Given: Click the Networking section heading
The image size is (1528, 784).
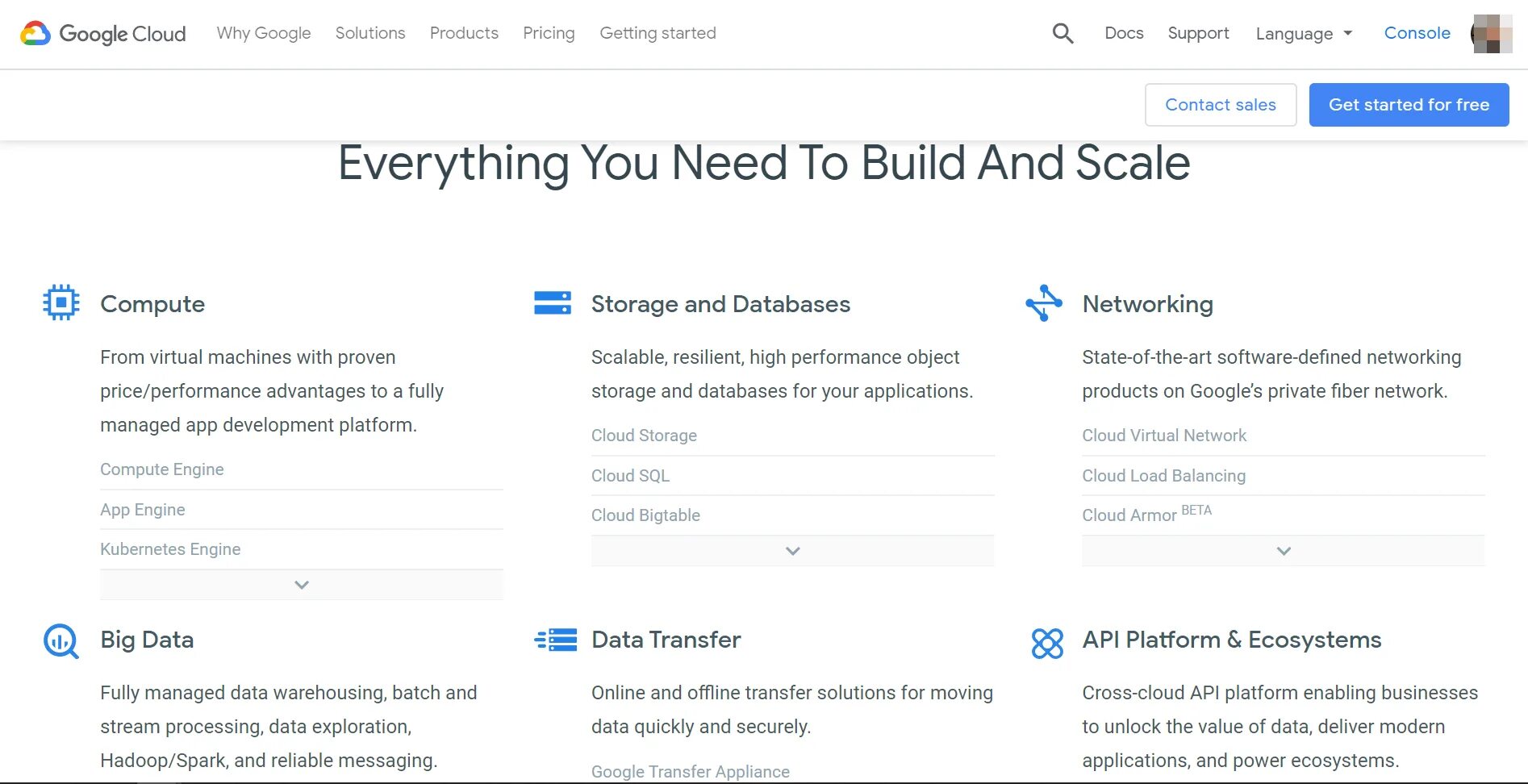Looking at the screenshot, I should click(1147, 304).
